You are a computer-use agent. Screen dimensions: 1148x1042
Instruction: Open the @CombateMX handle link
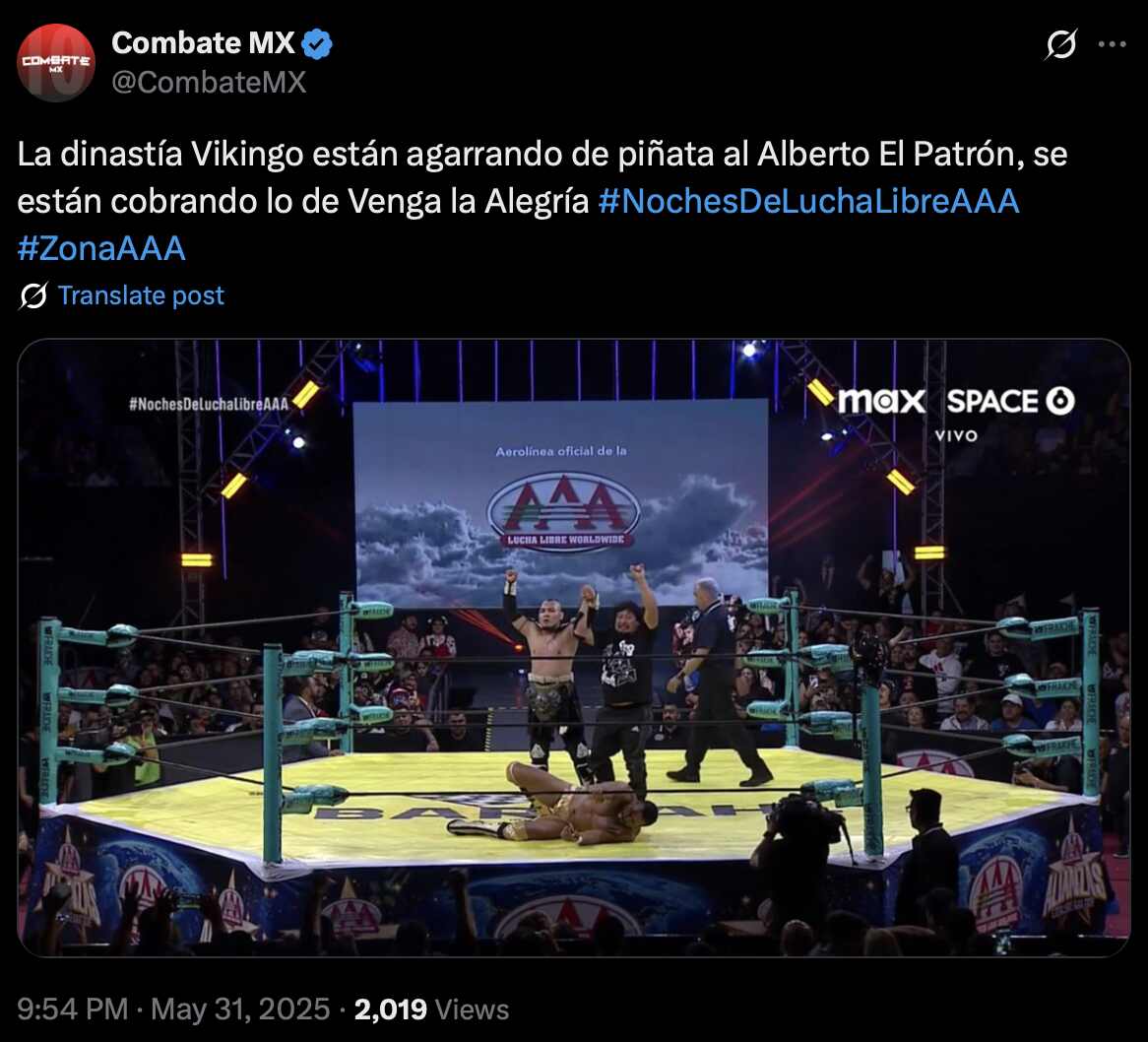(x=209, y=82)
